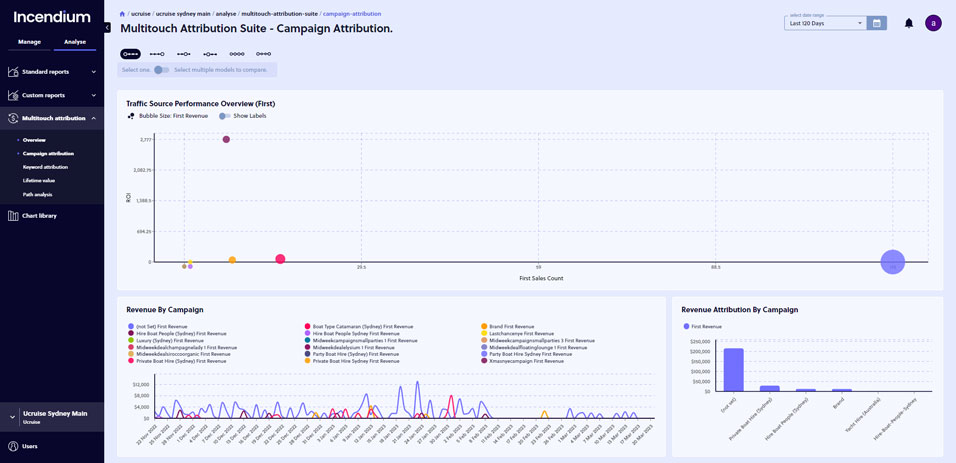The image size is (956, 463).
Task: Collapse the sidebar with the arrow icon
Action: pos(108,28)
